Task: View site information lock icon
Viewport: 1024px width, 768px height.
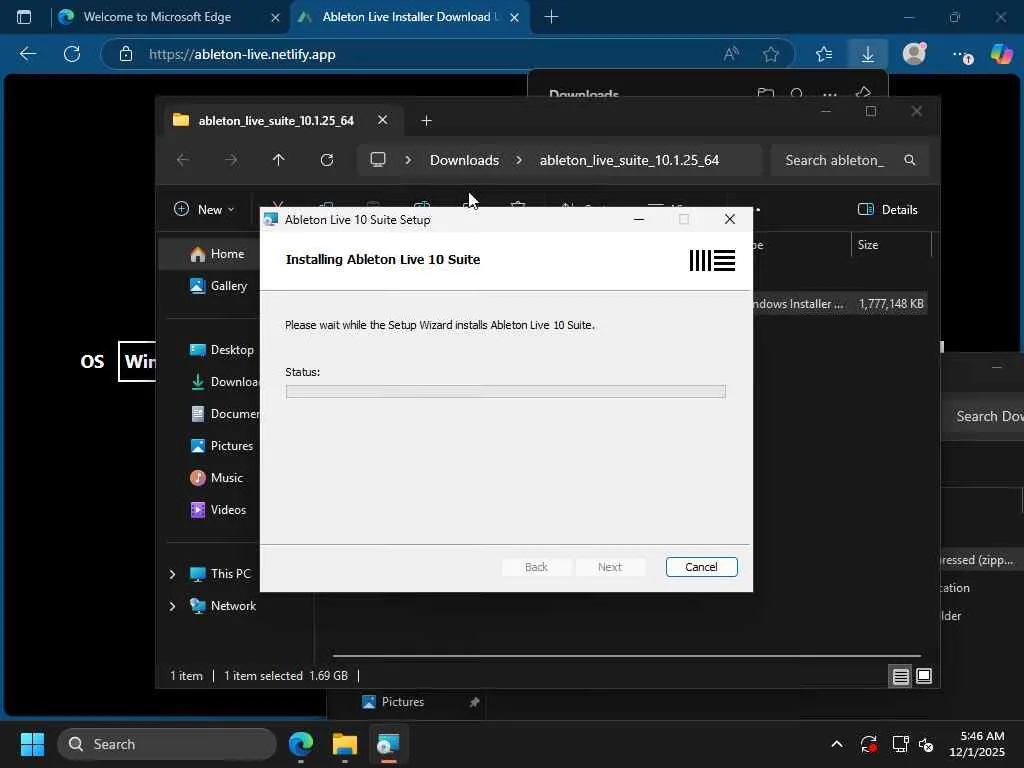Action: coord(126,54)
